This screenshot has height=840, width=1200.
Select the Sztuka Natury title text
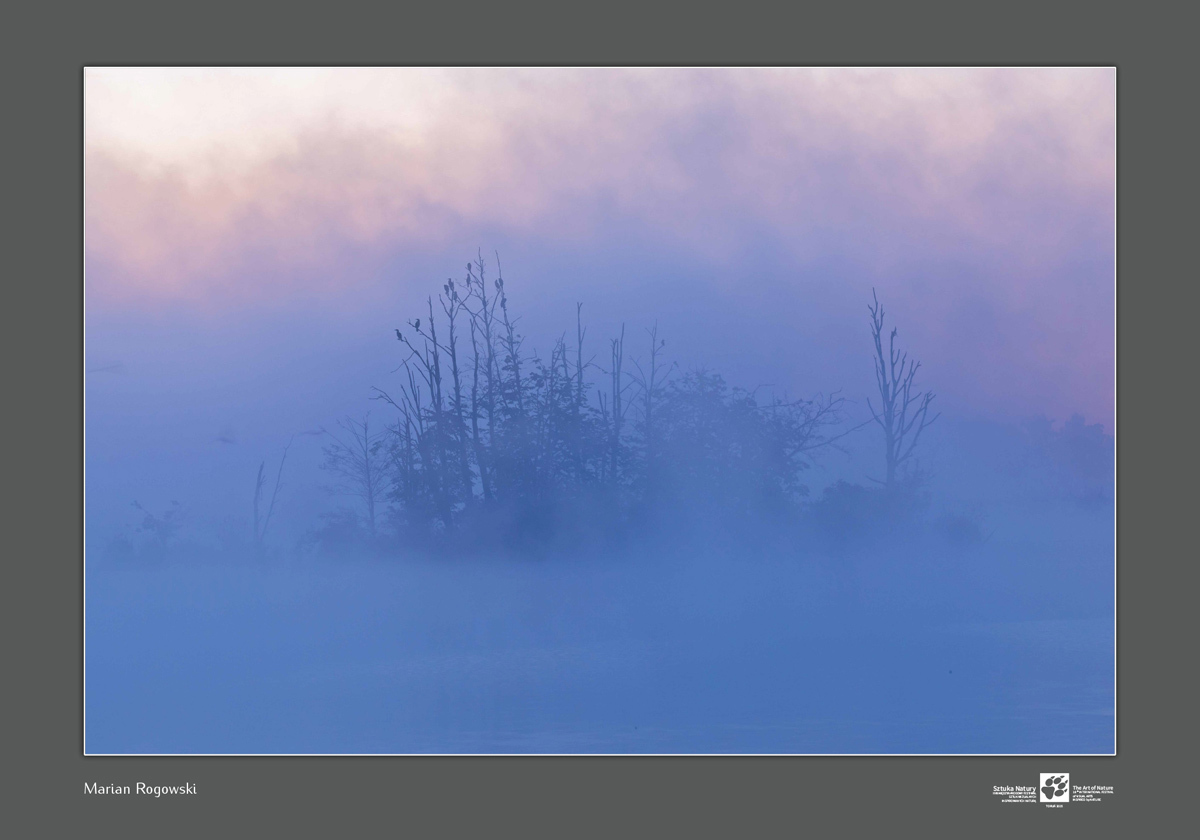(x=1015, y=787)
